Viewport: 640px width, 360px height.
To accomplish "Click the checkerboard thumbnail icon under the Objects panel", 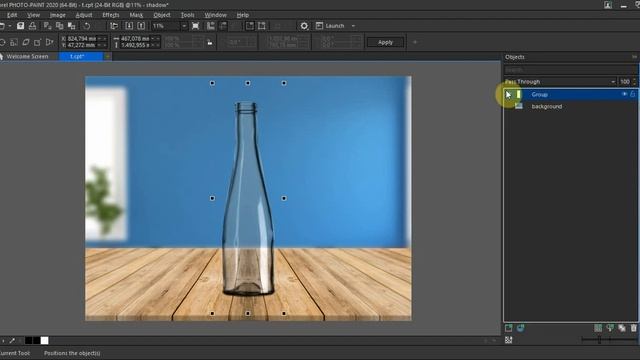I will 509,340.
